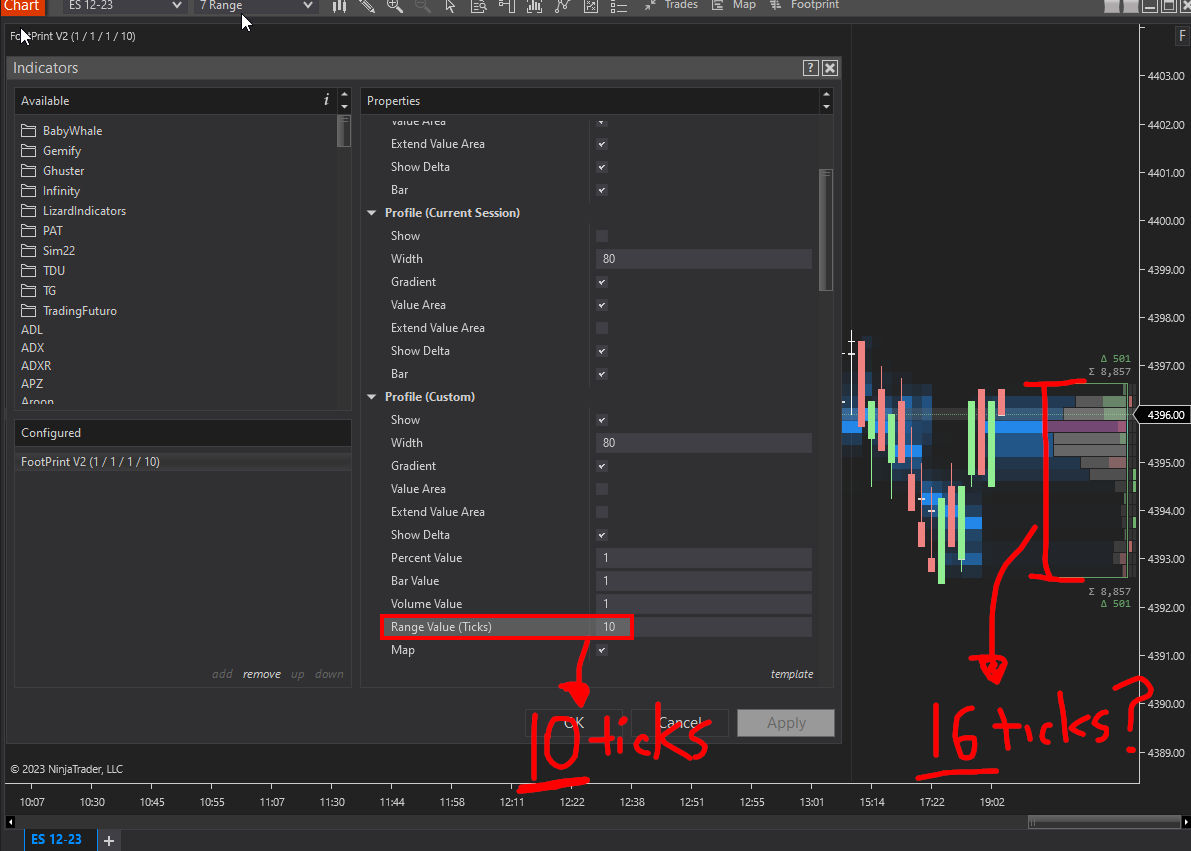Click the Chart menu at top left
The width and height of the screenshot is (1191, 851).
pyautogui.click(x=22, y=6)
